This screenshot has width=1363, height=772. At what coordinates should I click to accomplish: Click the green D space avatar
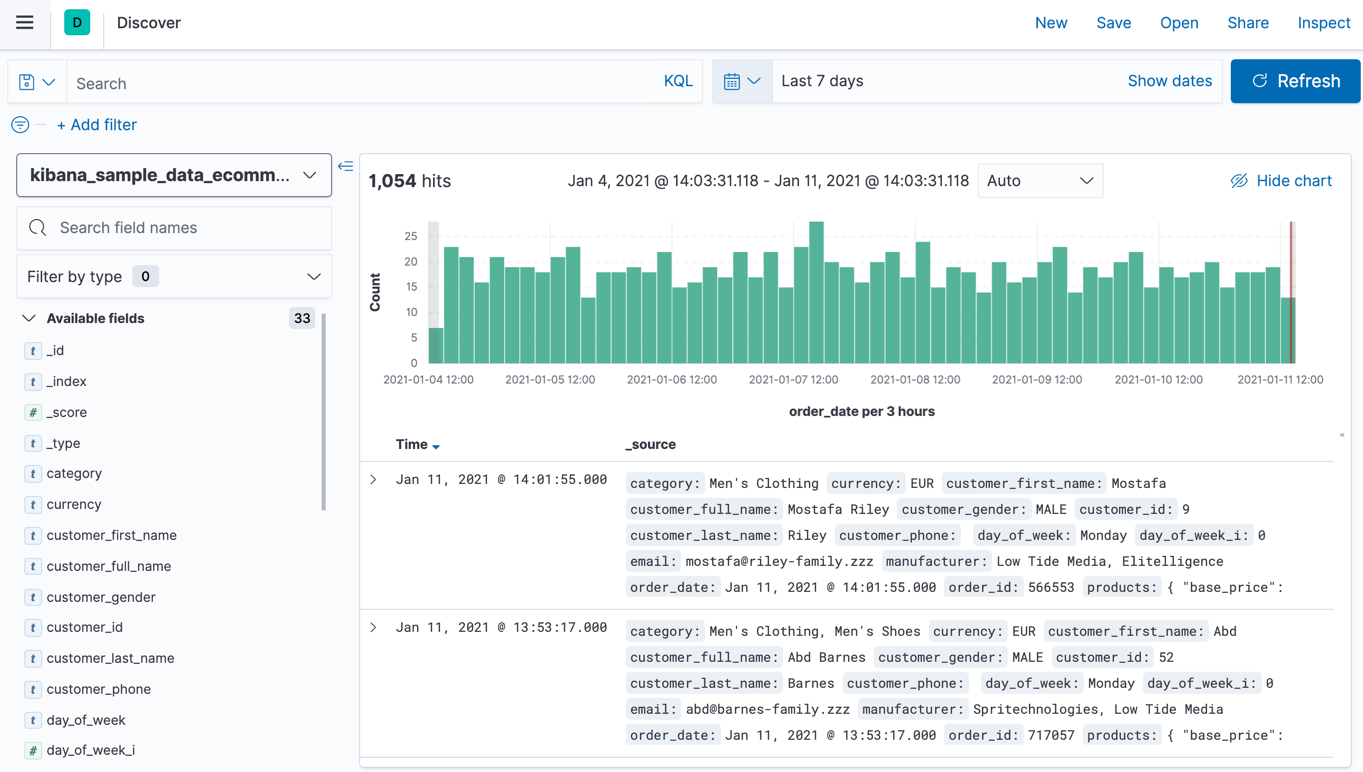tap(77, 23)
